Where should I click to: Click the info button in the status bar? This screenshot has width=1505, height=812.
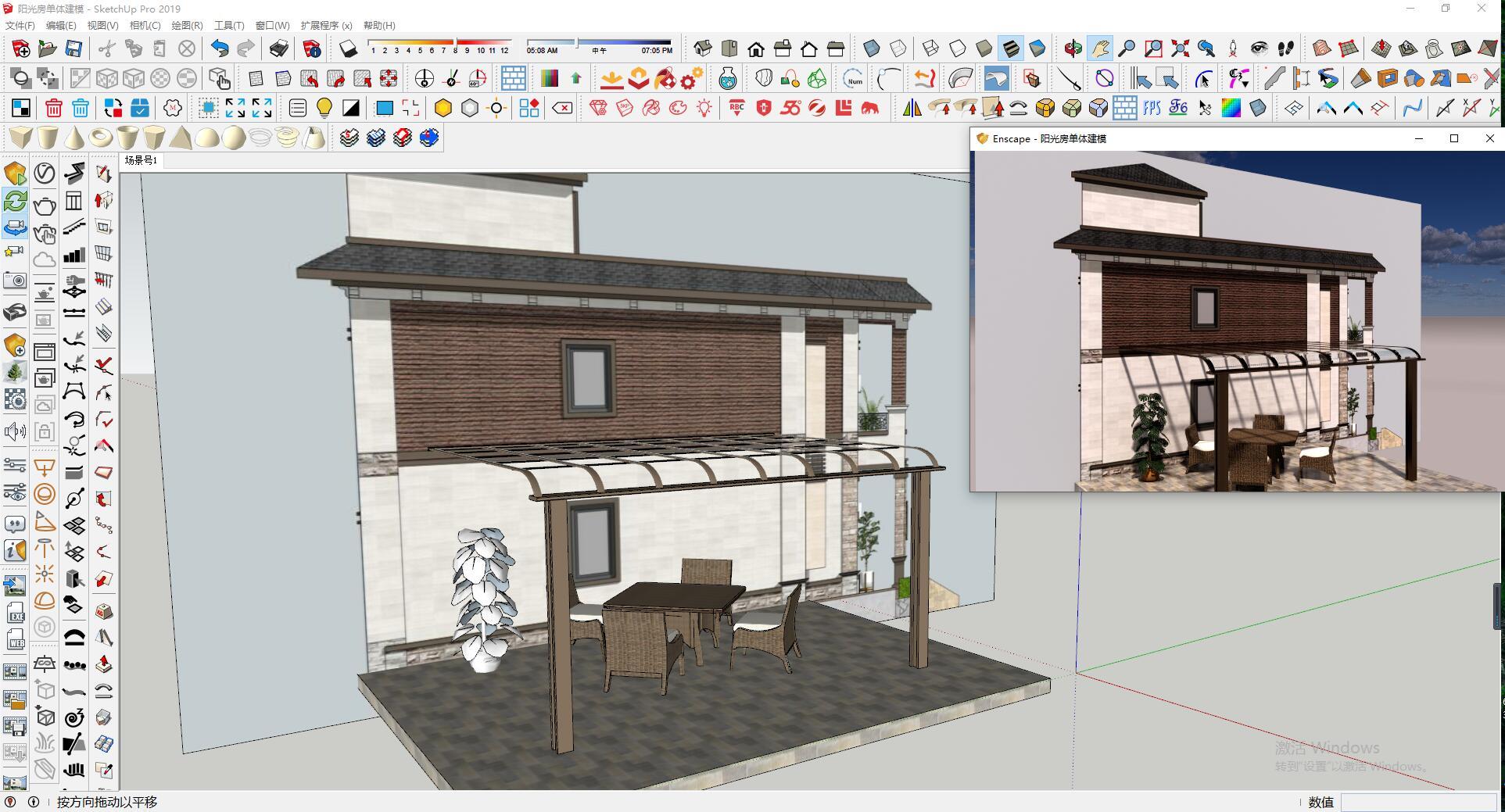pos(34,803)
